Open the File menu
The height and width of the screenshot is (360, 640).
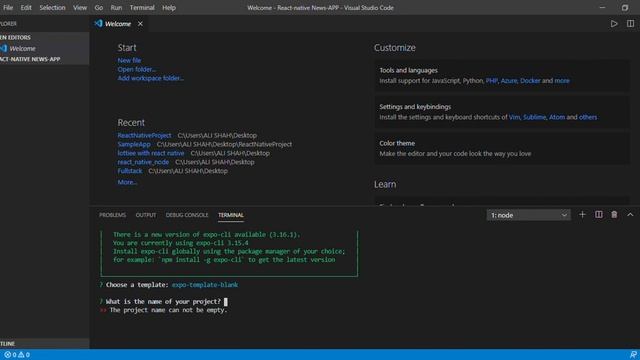8,7
